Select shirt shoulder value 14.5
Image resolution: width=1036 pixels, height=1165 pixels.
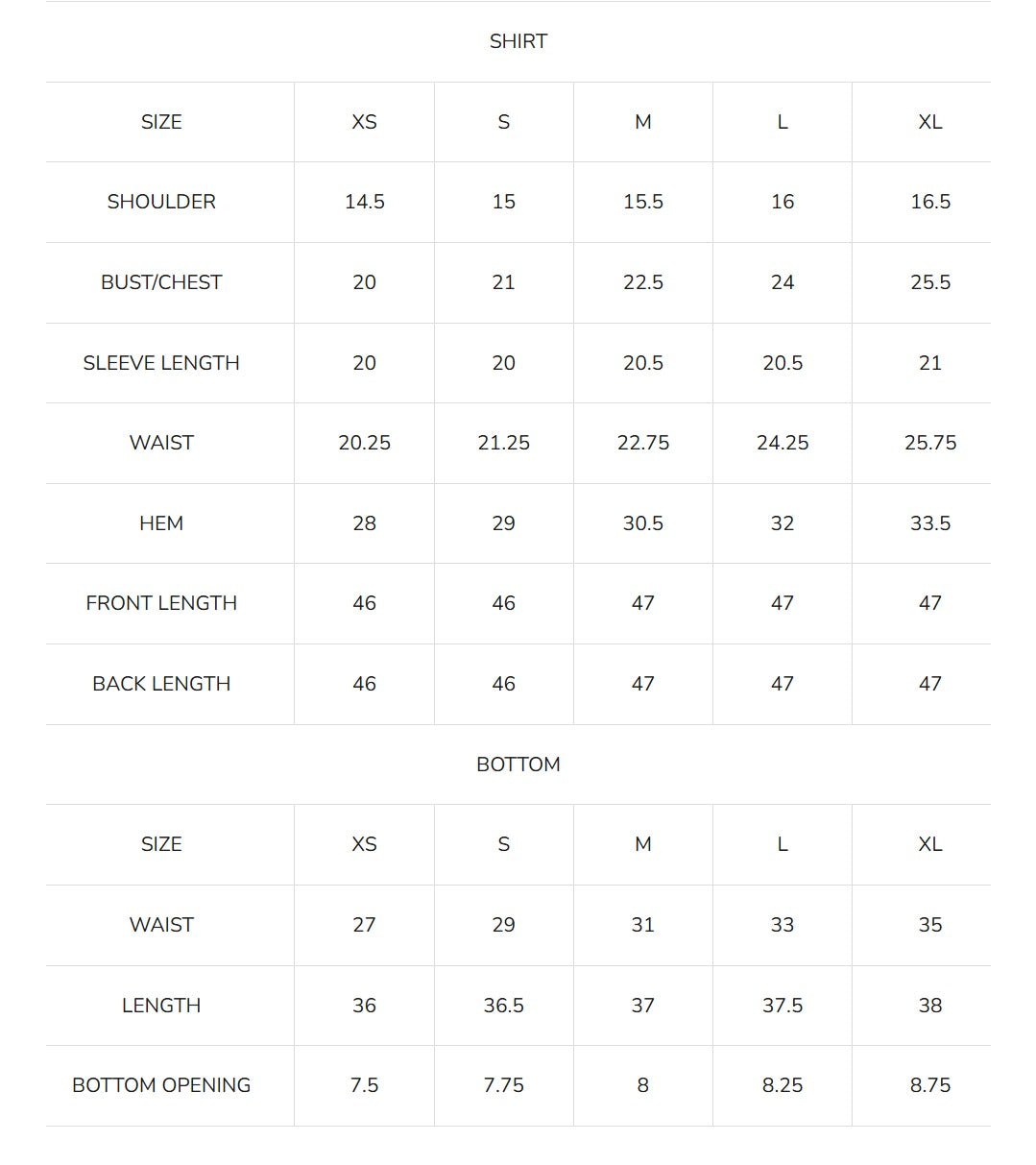(364, 202)
